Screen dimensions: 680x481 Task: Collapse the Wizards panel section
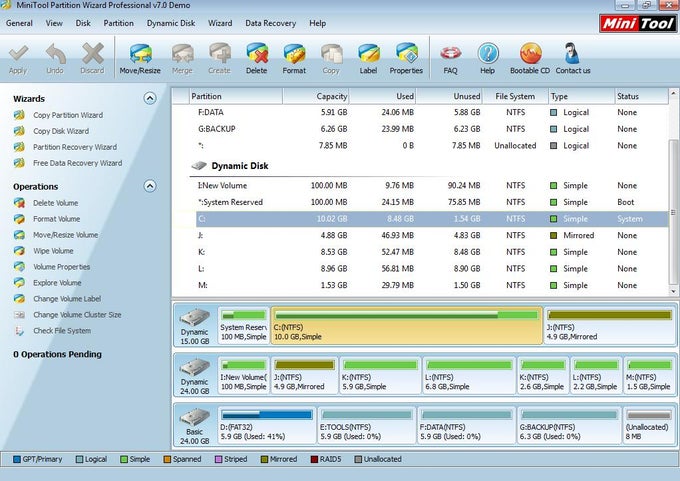pos(150,98)
